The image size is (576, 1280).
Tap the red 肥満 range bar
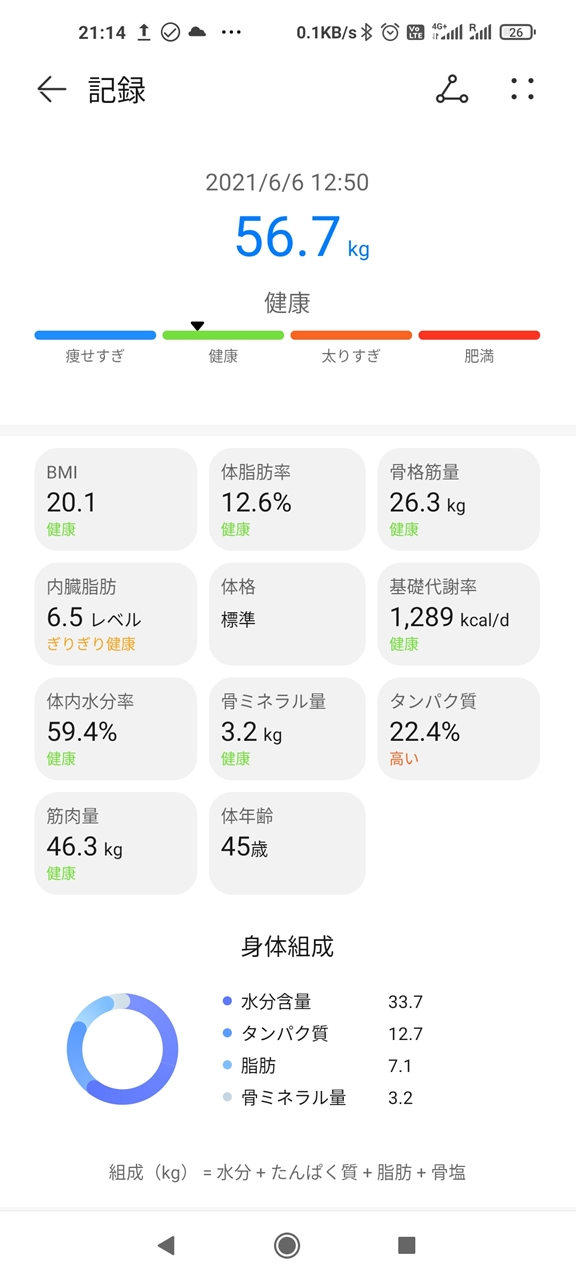pos(479,335)
